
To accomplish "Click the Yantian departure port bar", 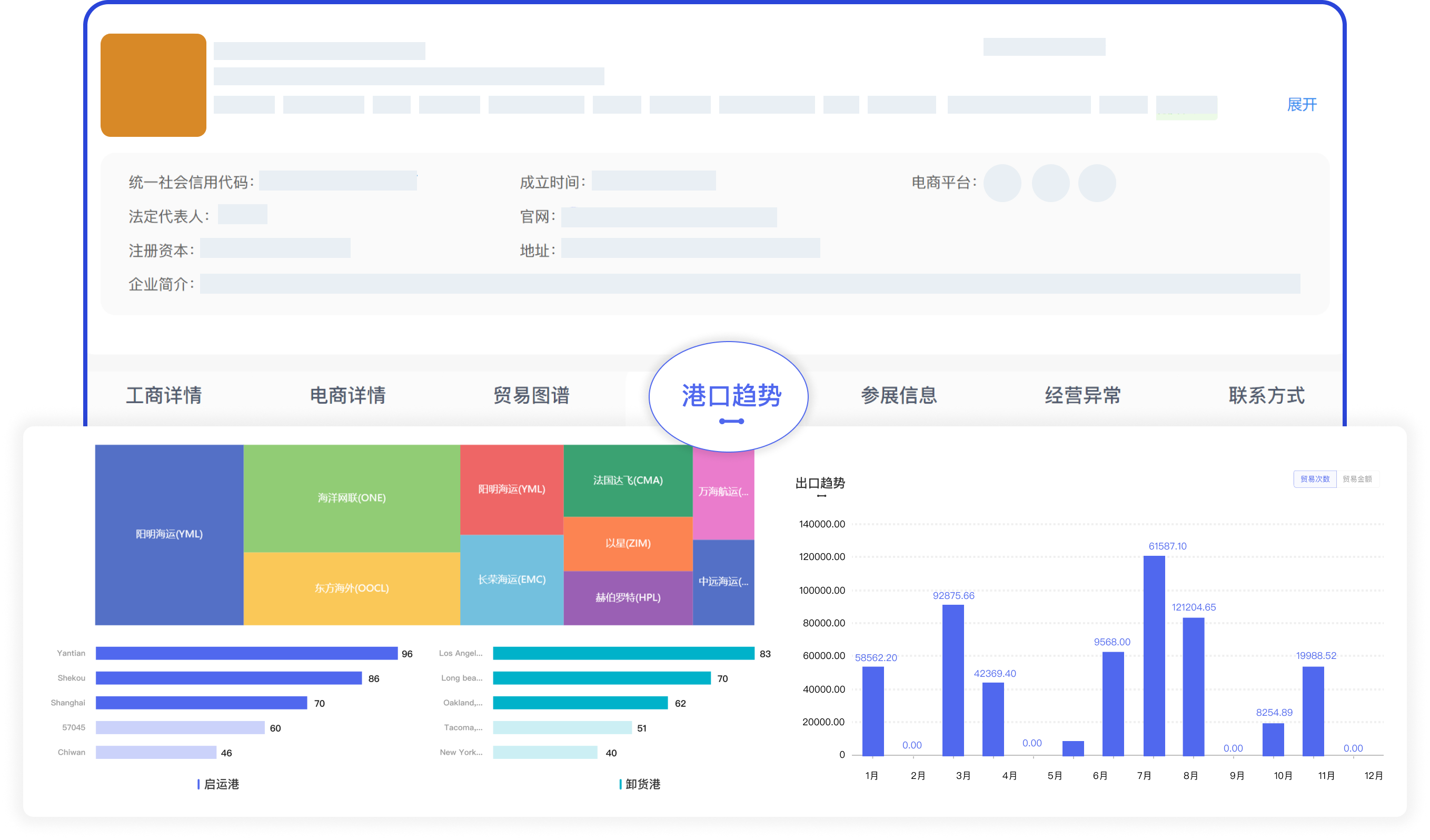I will pos(246,653).
